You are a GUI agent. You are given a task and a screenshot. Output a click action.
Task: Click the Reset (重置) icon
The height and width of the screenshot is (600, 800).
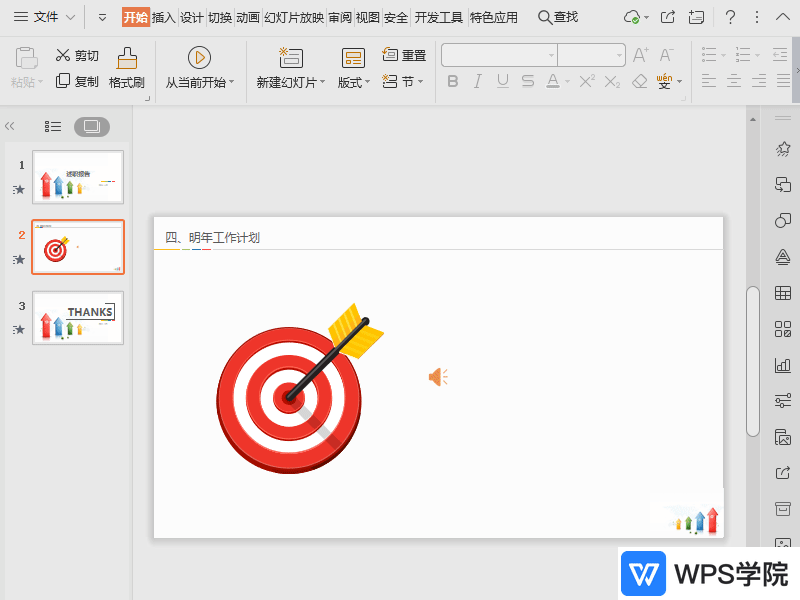pyautogui.click(x=390, y=56)
